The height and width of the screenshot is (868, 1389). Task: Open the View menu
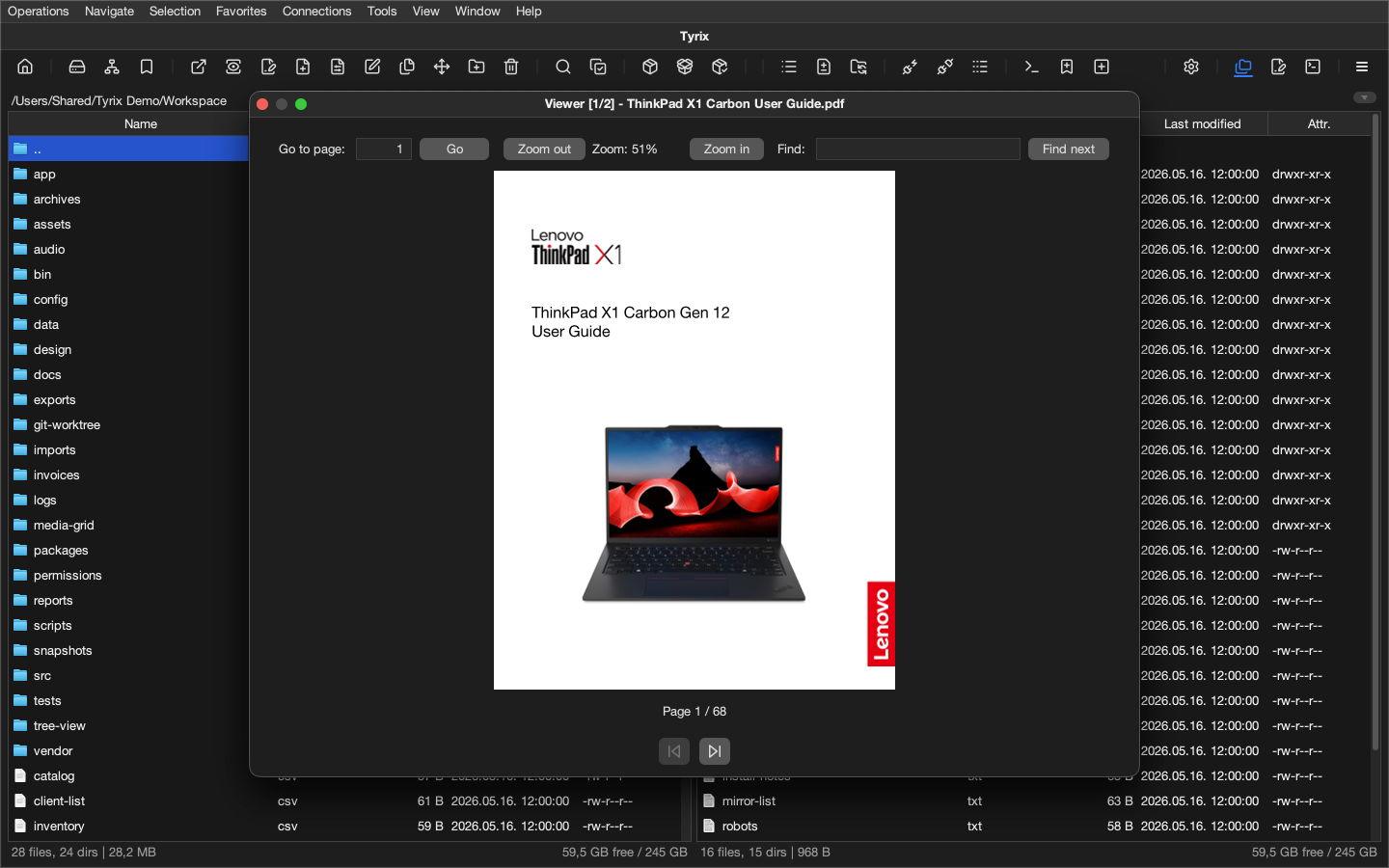[x=425, y=12]
